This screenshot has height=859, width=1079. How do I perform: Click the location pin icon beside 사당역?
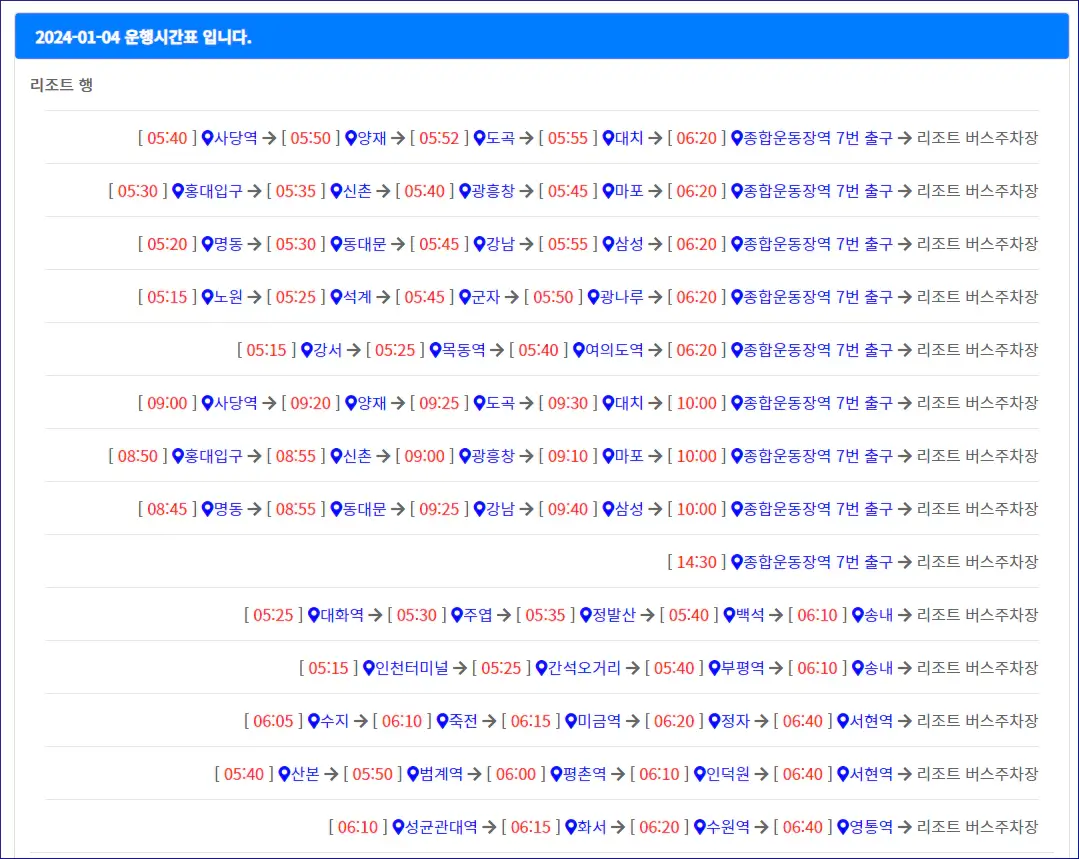pyautogui.click(x=207, y=137)
